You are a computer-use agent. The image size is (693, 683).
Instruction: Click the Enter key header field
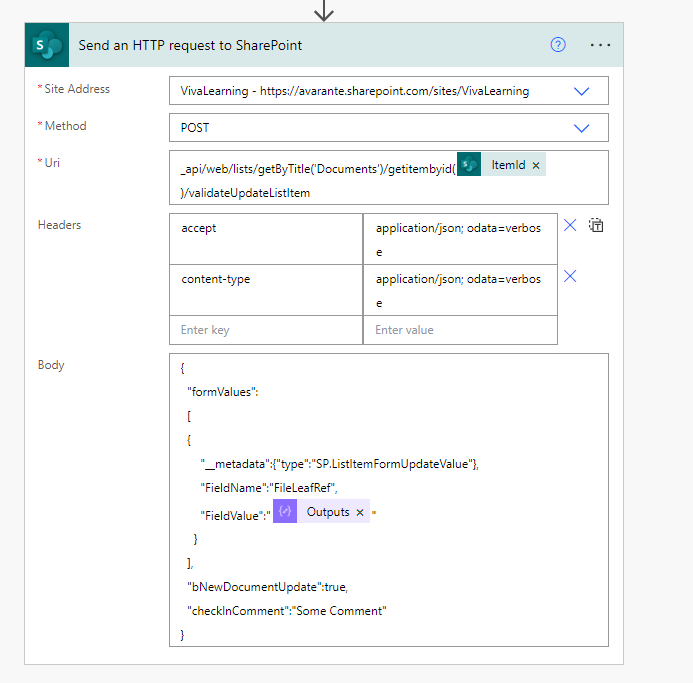tap(266, 330)
